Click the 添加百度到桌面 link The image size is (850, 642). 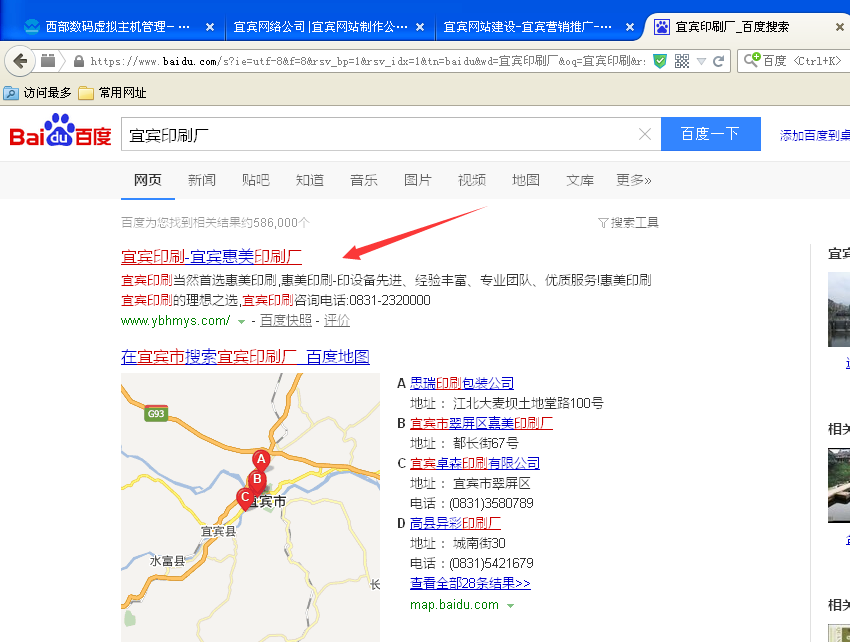[x=814, y=136]
